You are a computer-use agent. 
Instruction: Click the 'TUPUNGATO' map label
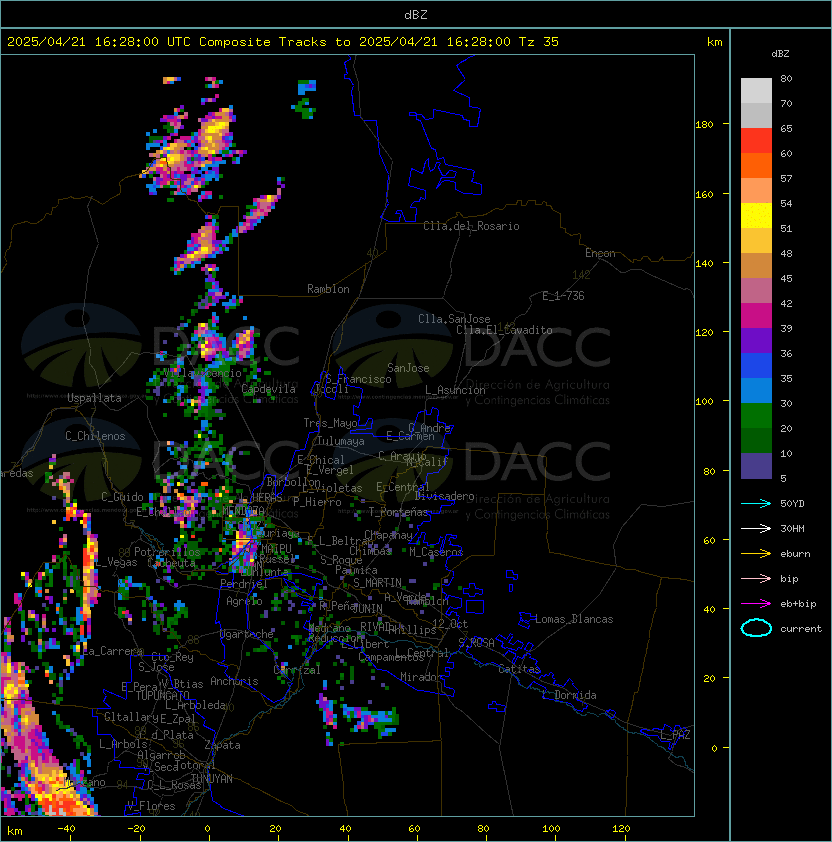(x=162, y=695)
